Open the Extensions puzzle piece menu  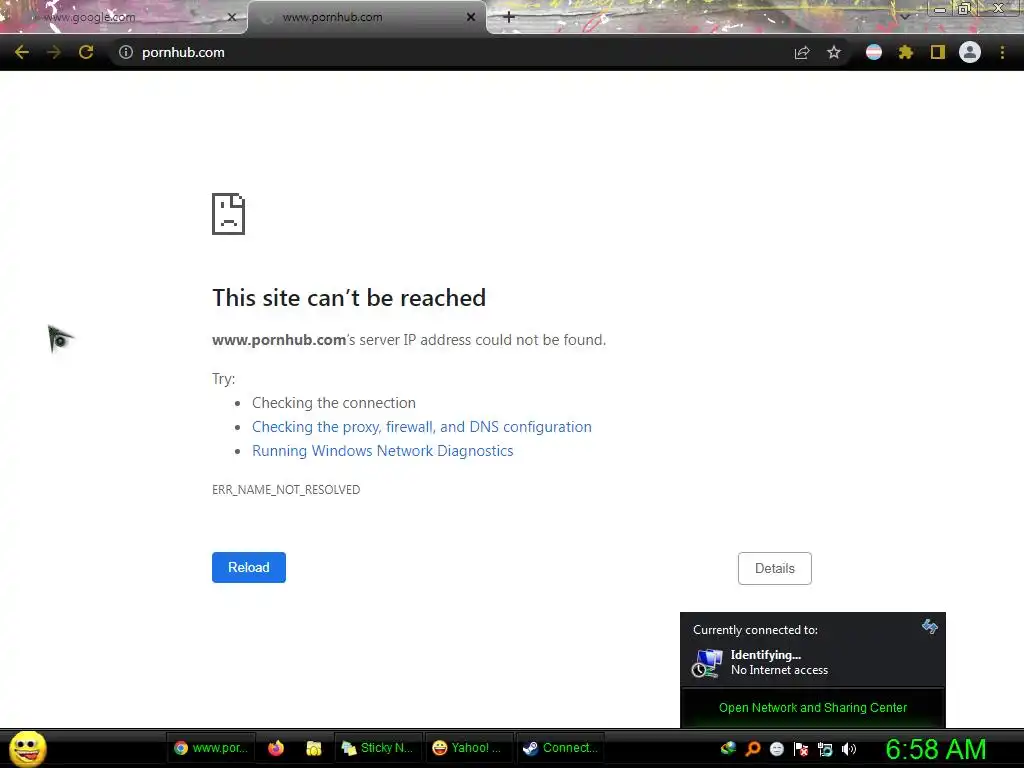click(x=905, y=52)
